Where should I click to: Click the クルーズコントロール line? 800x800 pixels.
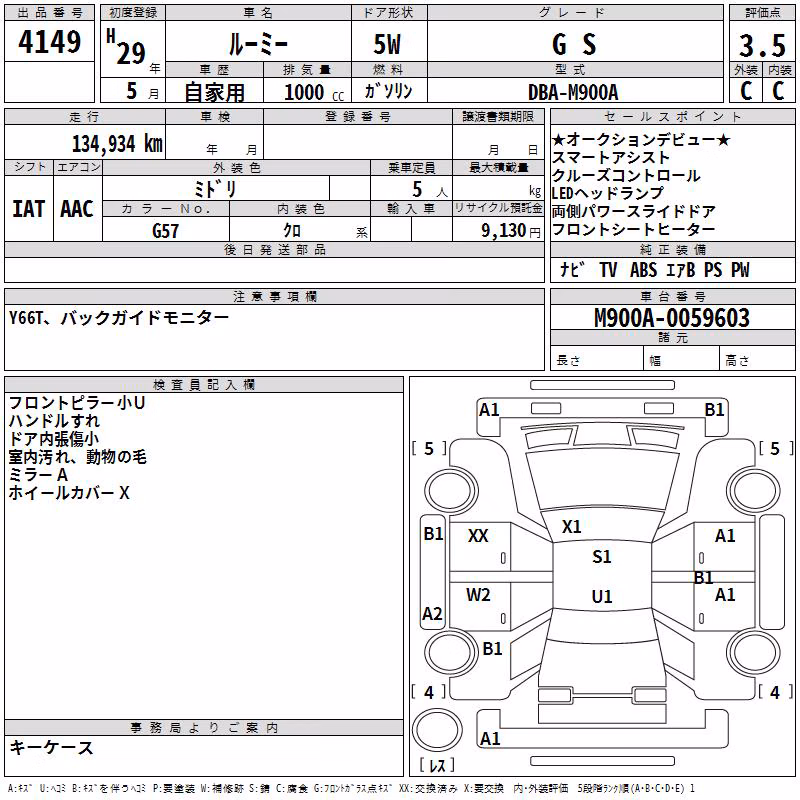point(626,176)
